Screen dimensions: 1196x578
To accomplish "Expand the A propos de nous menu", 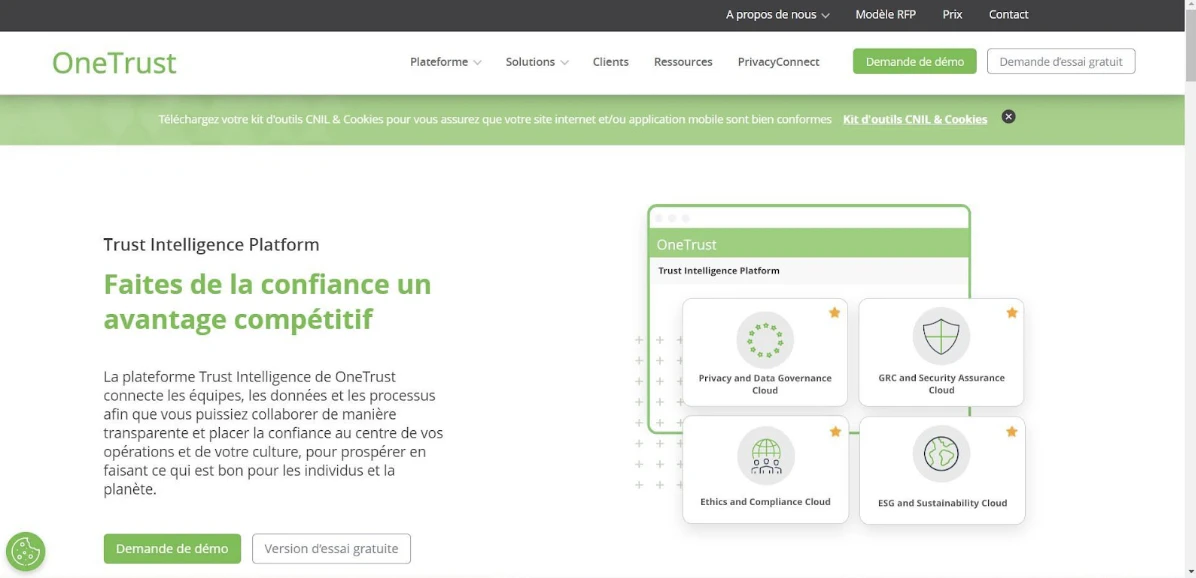I will pyautogui.click(x=777, y=14).
